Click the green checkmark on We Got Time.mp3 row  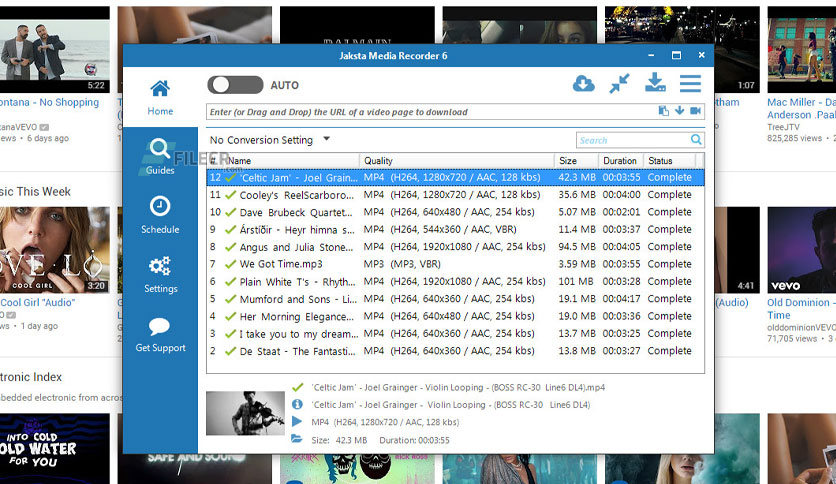click(230, 264)
